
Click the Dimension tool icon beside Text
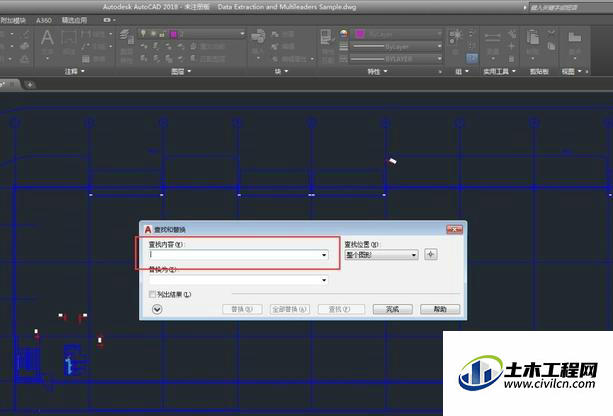pos(69,38)
